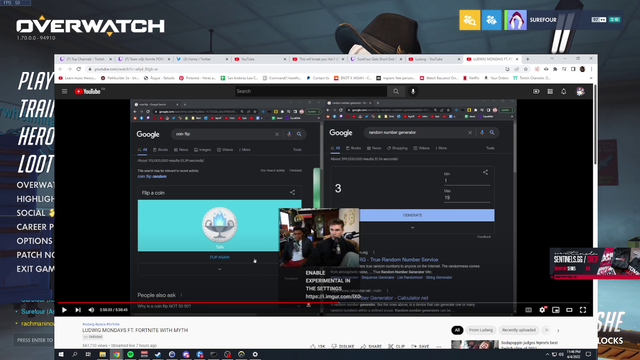
Task: Select the 'All' filter chip
Action: 457,330
